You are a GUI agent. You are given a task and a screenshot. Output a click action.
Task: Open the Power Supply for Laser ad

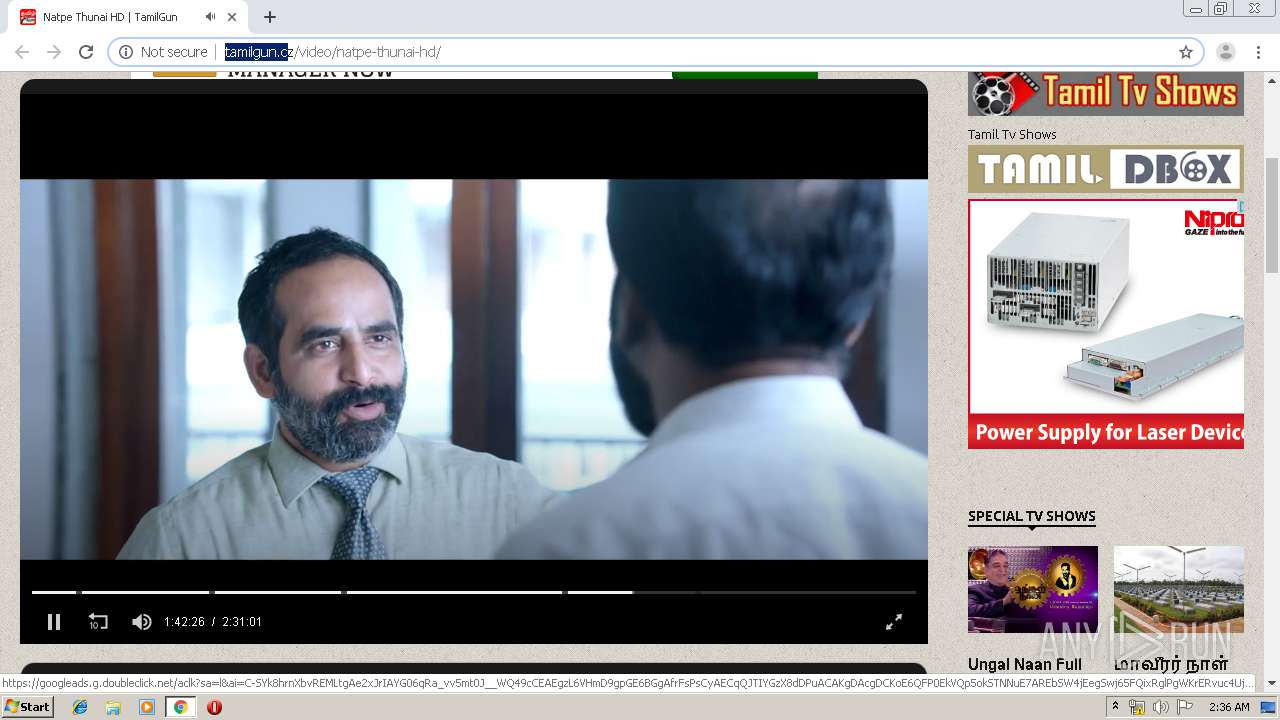tap(1106, 324)
